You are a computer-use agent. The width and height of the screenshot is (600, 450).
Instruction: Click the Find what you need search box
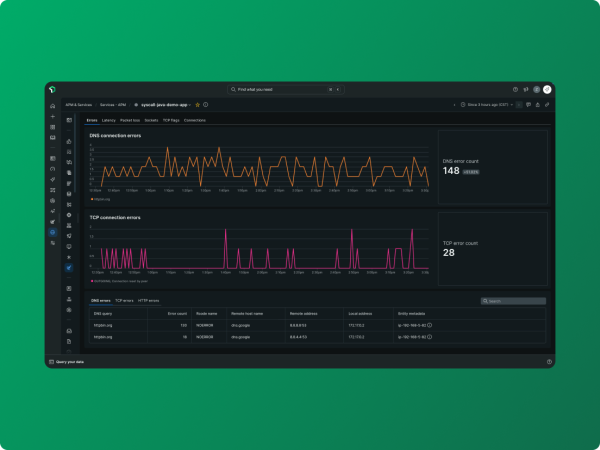click(x=286, y=90)
